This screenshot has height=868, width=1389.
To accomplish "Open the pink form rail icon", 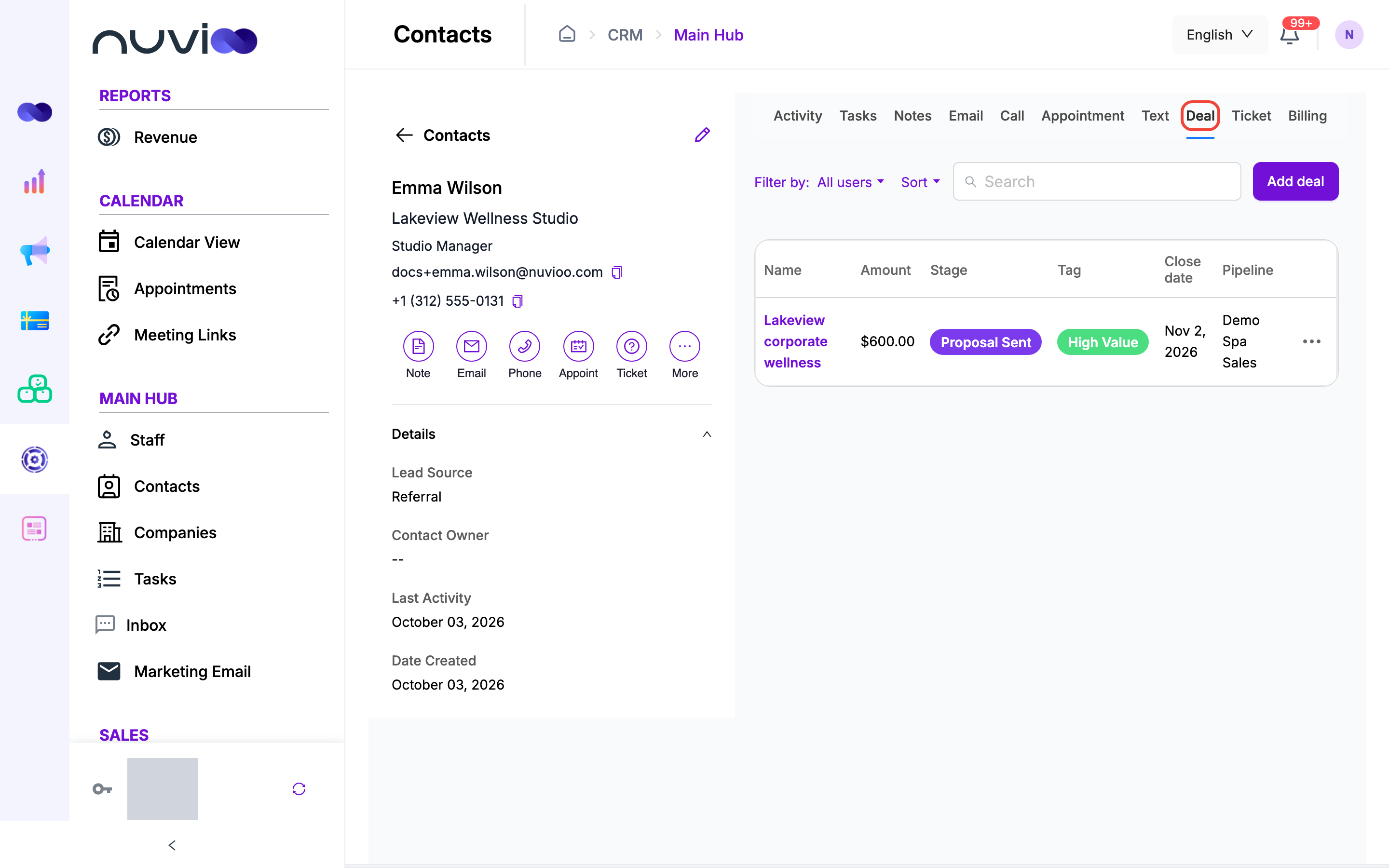I will click(x=34, y=529).
